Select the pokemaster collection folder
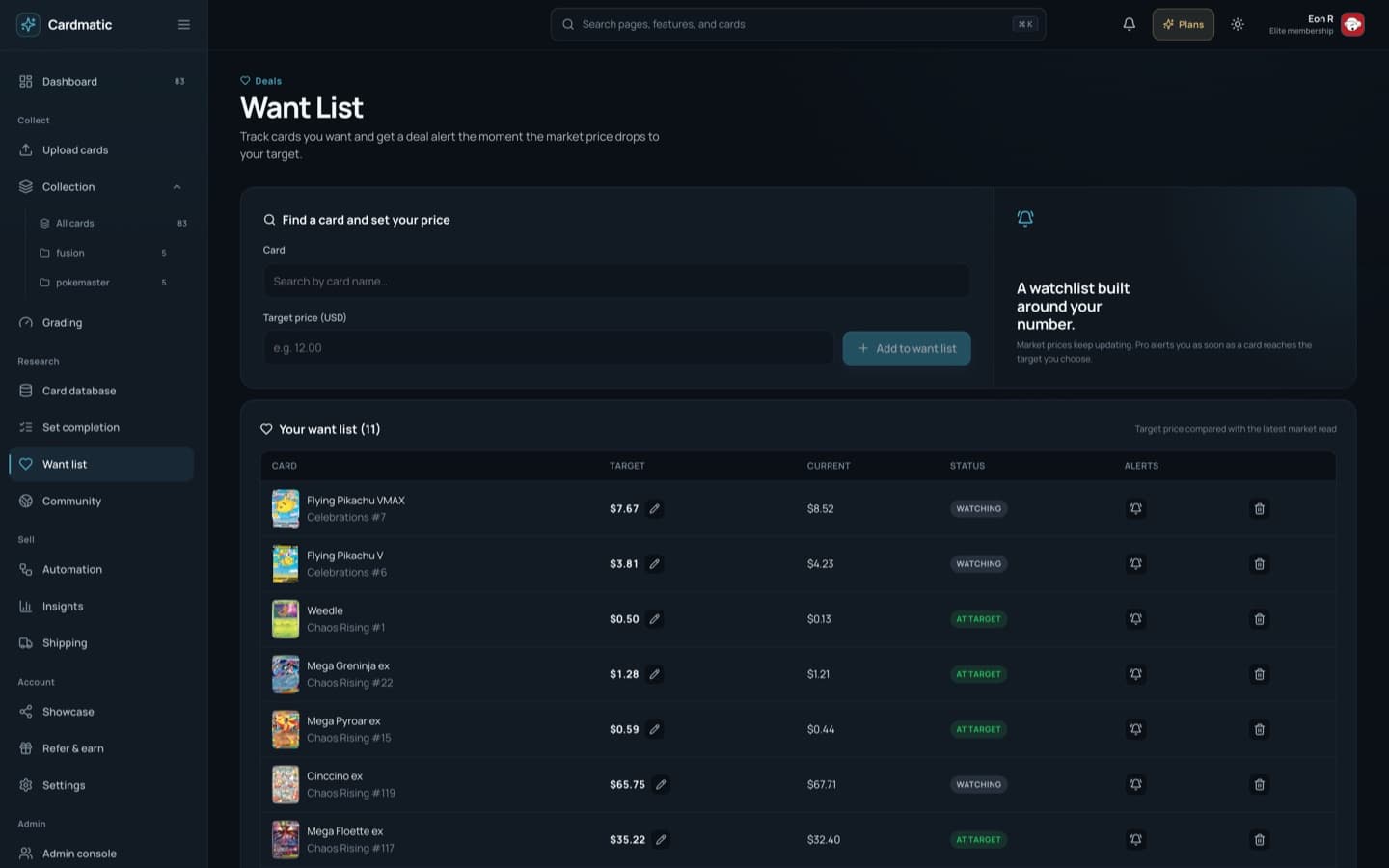The width and height of the screenshot is (1389, 868). pyautogui.click(x=111, y=284)
